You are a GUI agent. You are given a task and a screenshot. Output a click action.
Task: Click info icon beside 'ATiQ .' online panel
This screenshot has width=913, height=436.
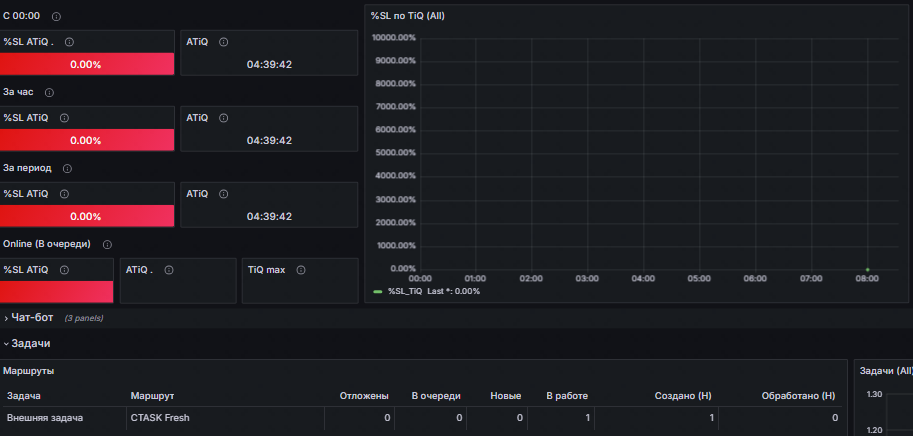coord(169,270)
